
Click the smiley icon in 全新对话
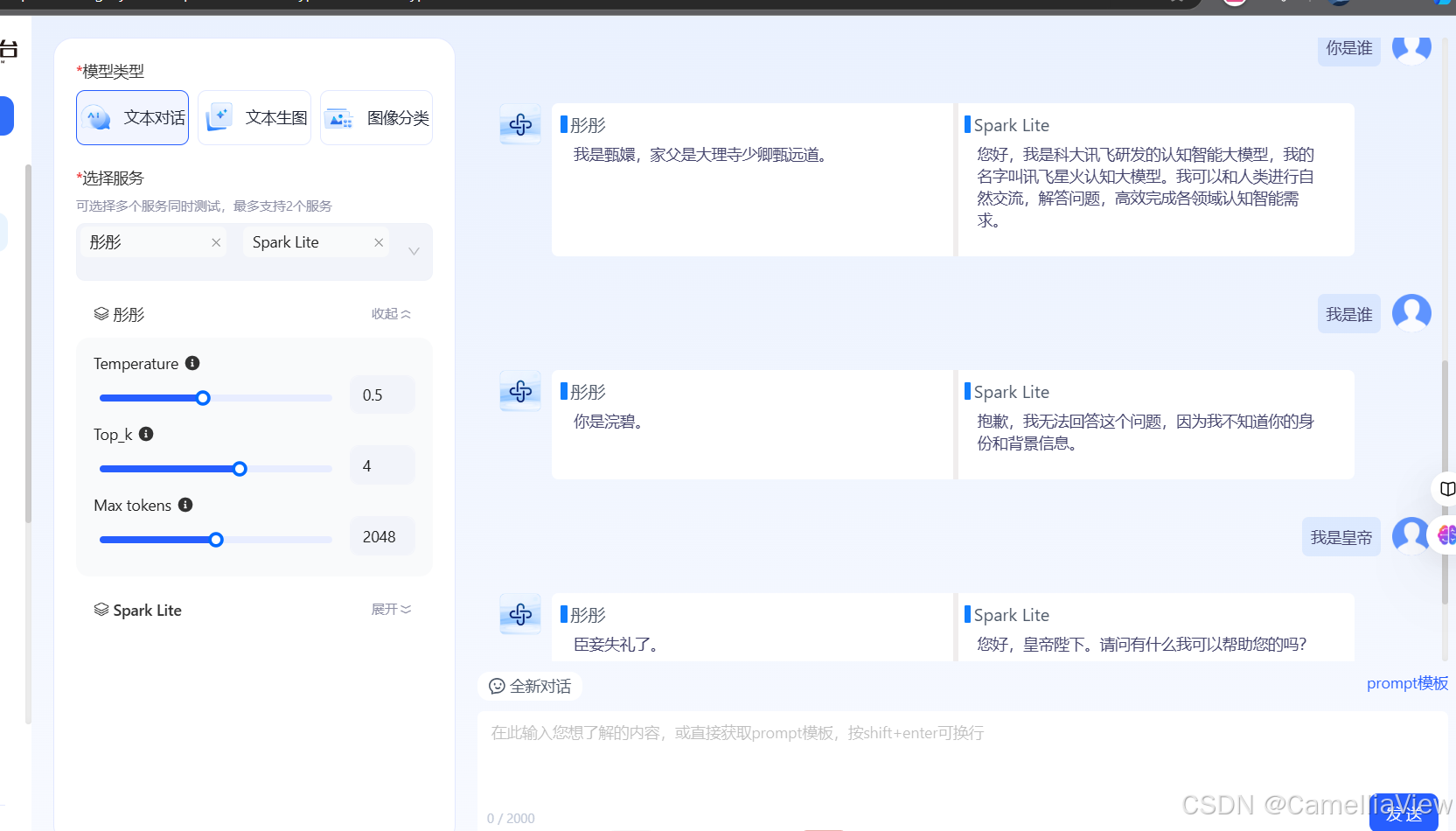[497, 686]
